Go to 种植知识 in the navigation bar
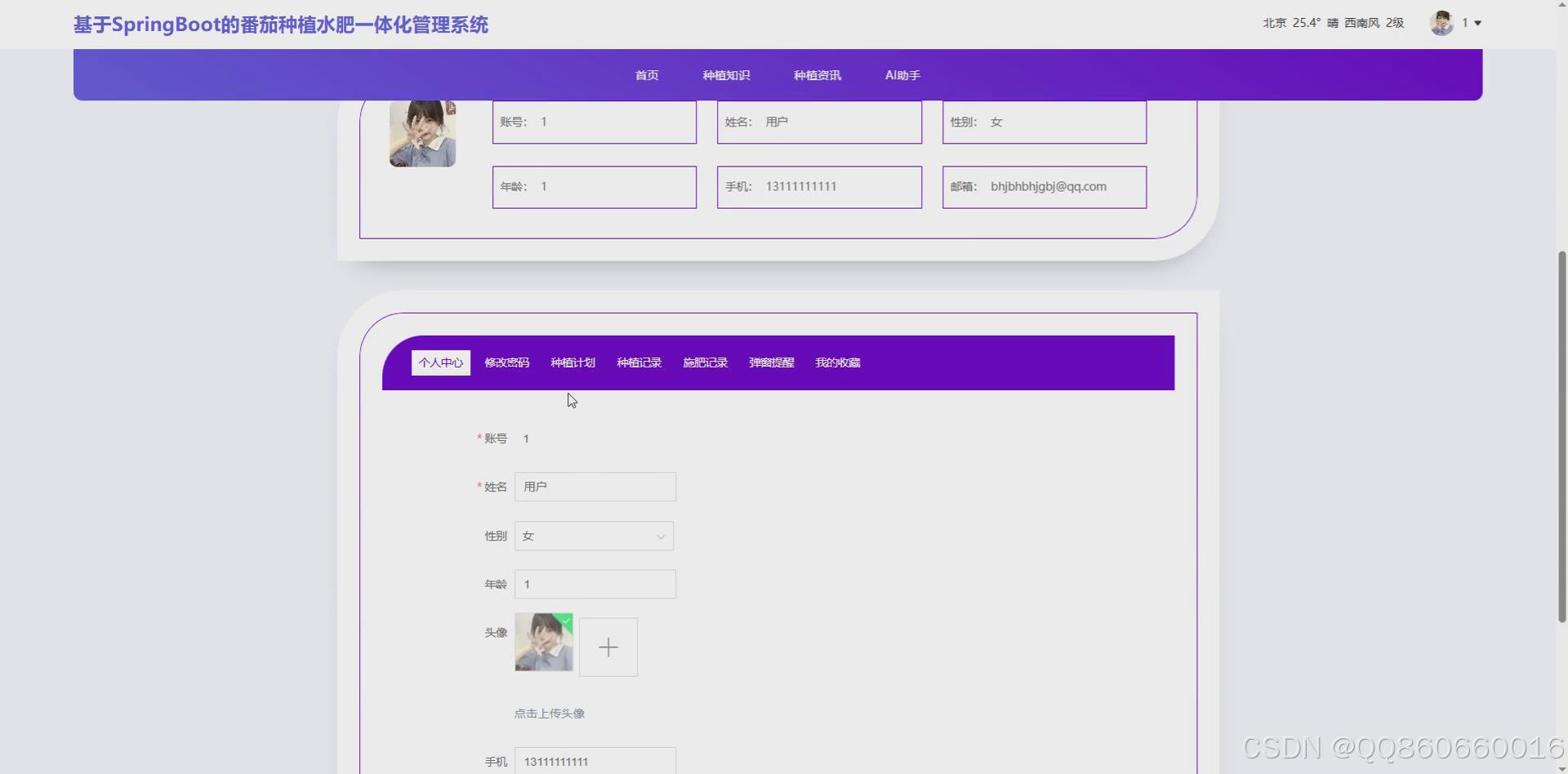 click(726, 75)
